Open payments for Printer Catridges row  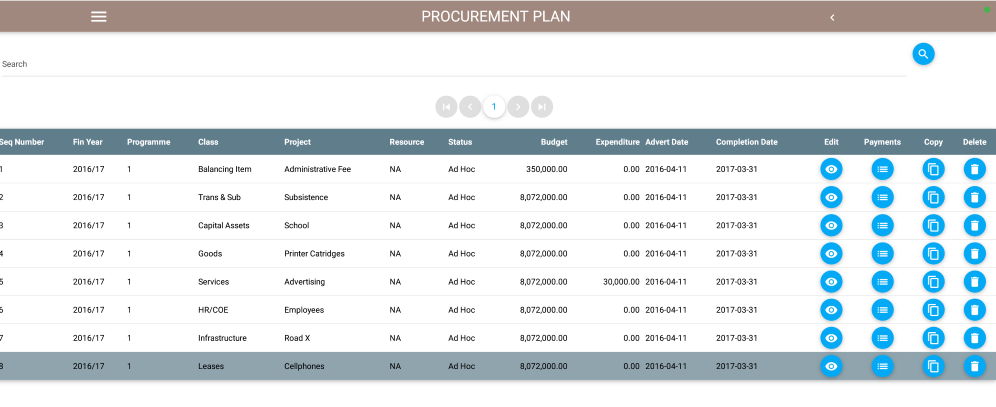coord(882,254)
